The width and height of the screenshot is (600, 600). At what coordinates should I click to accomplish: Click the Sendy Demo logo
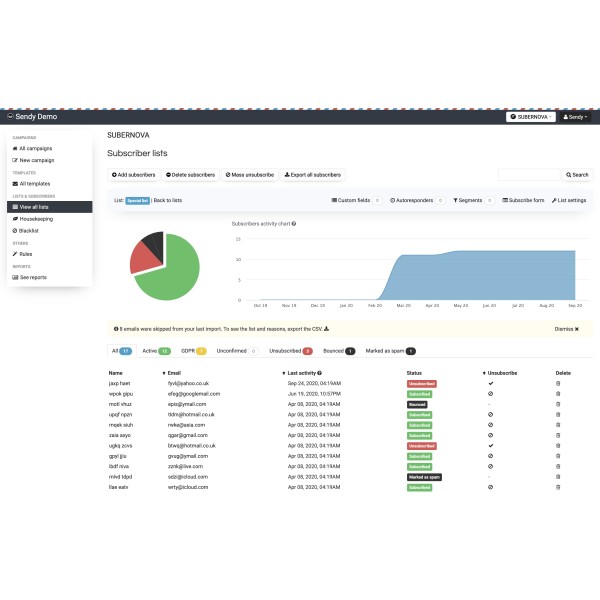pyautogui.click(x=31, y=117)
